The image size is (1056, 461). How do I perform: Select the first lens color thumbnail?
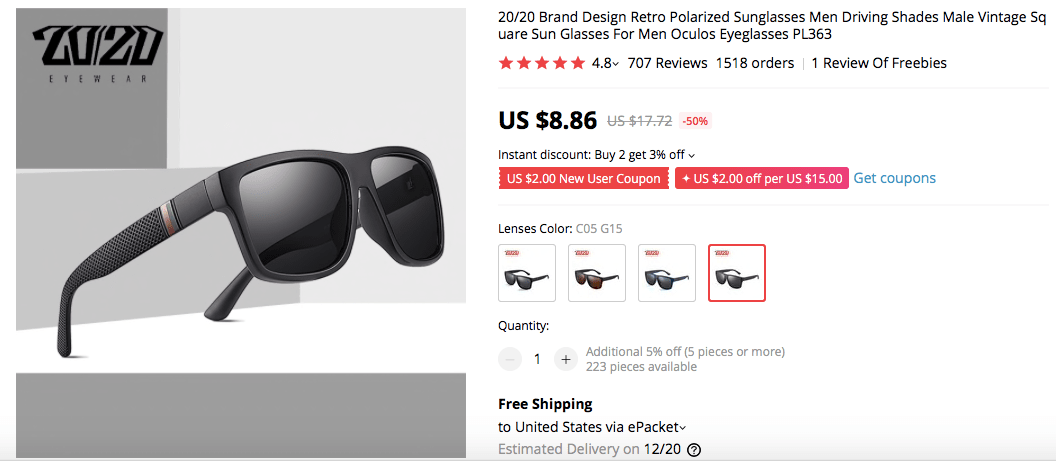click(527, 273)
